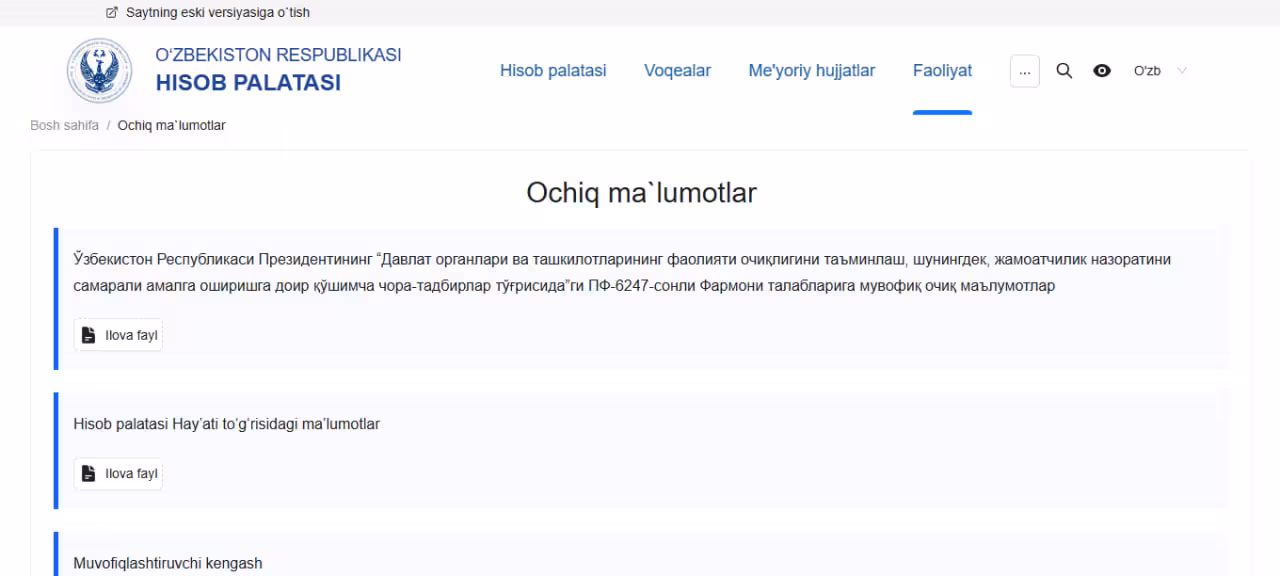Click Ochiq ma`lumotlar breadcrumb text
This screenshot has height=576, width=1280.
click(171, 126)
